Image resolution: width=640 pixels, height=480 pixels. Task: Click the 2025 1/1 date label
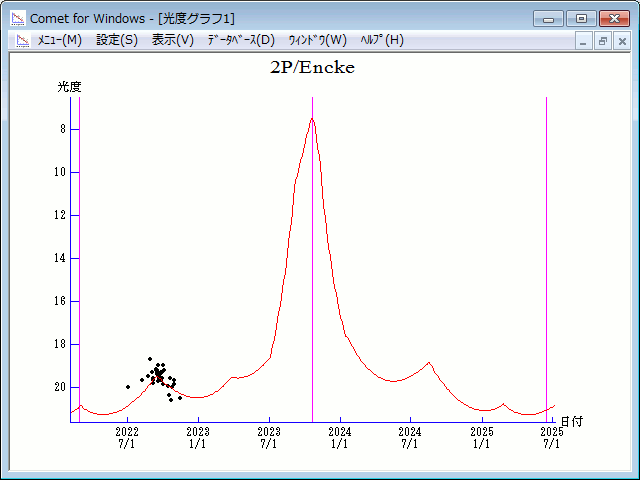(x=482, y=438)
